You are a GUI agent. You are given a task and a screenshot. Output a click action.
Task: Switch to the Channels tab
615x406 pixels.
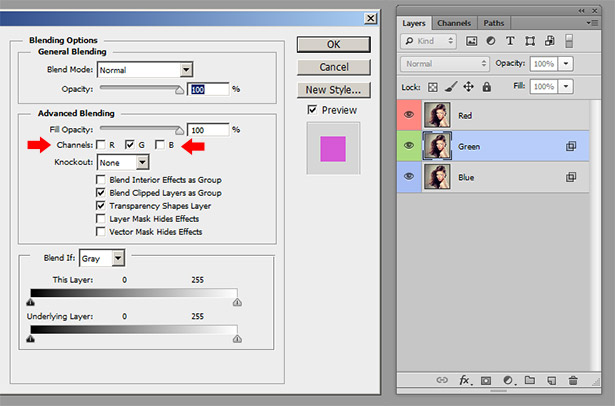(x=454, y=23)
